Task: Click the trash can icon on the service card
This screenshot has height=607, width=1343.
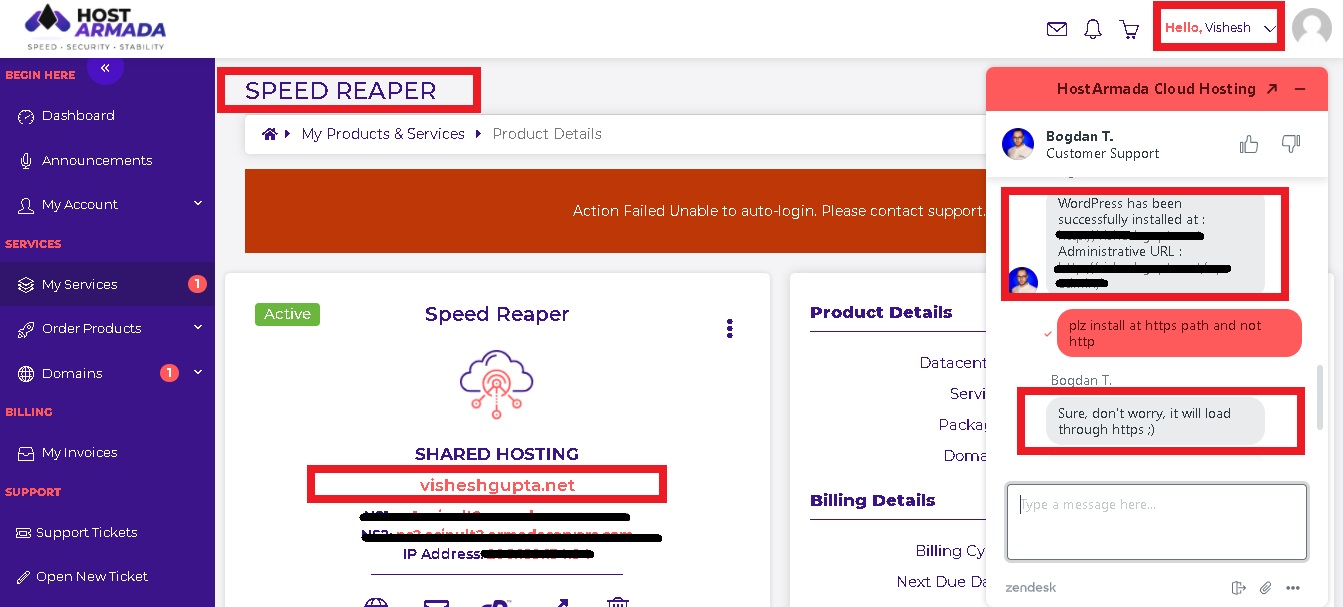Action: coord(619,602)
